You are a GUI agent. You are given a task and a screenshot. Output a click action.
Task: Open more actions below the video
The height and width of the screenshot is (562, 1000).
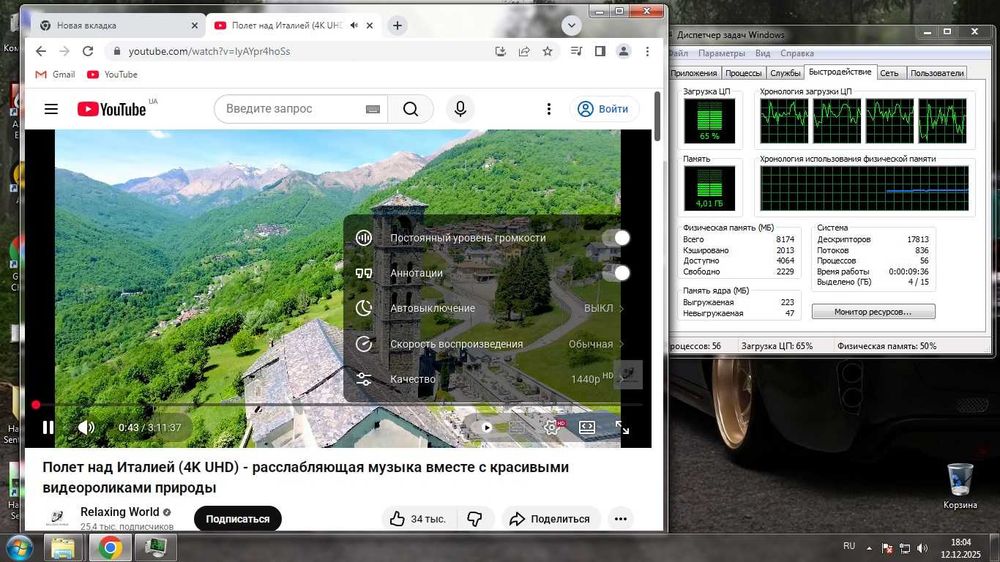(621, 519)
